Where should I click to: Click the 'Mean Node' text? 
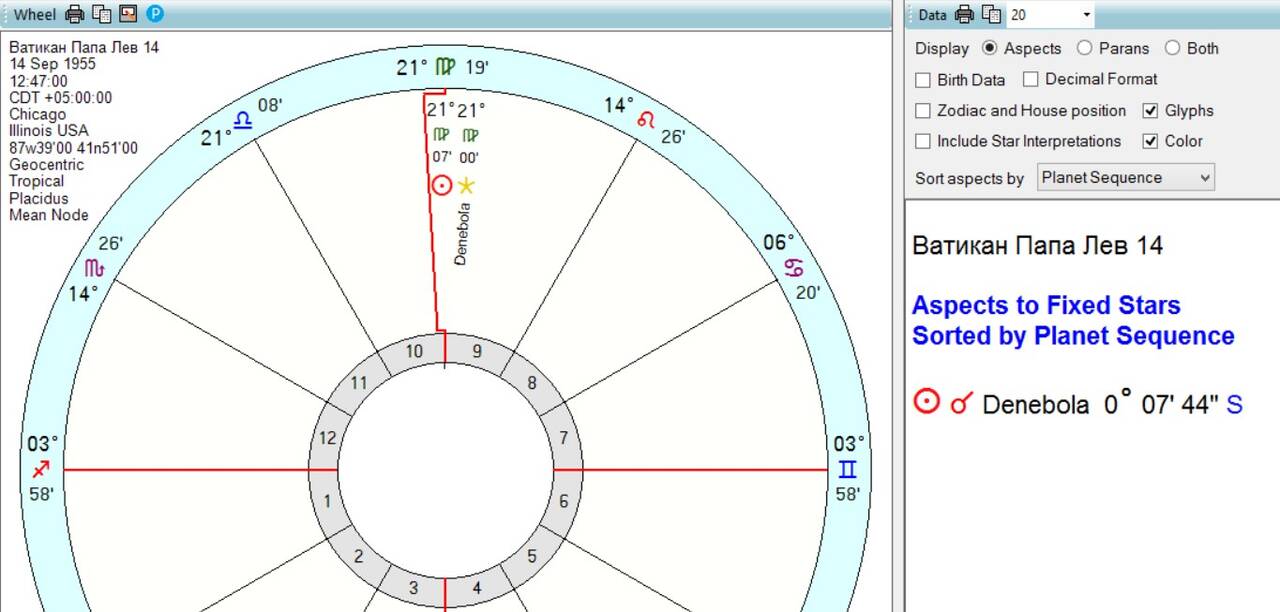pyautogui.click(x=49, y=215)
